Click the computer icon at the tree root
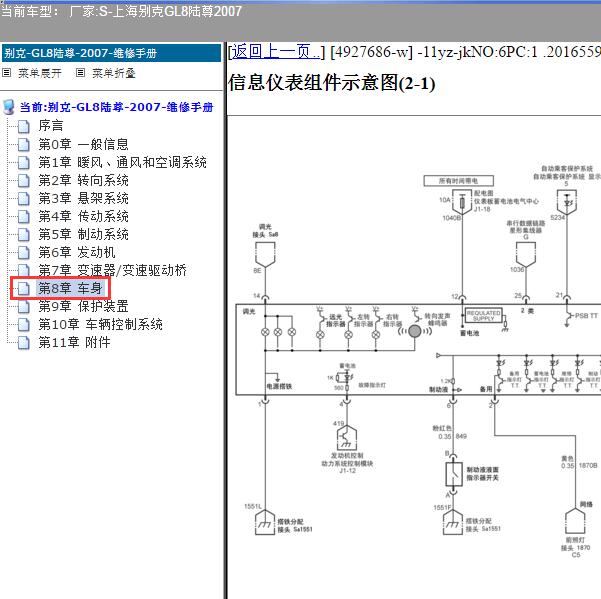 (8, 107)
